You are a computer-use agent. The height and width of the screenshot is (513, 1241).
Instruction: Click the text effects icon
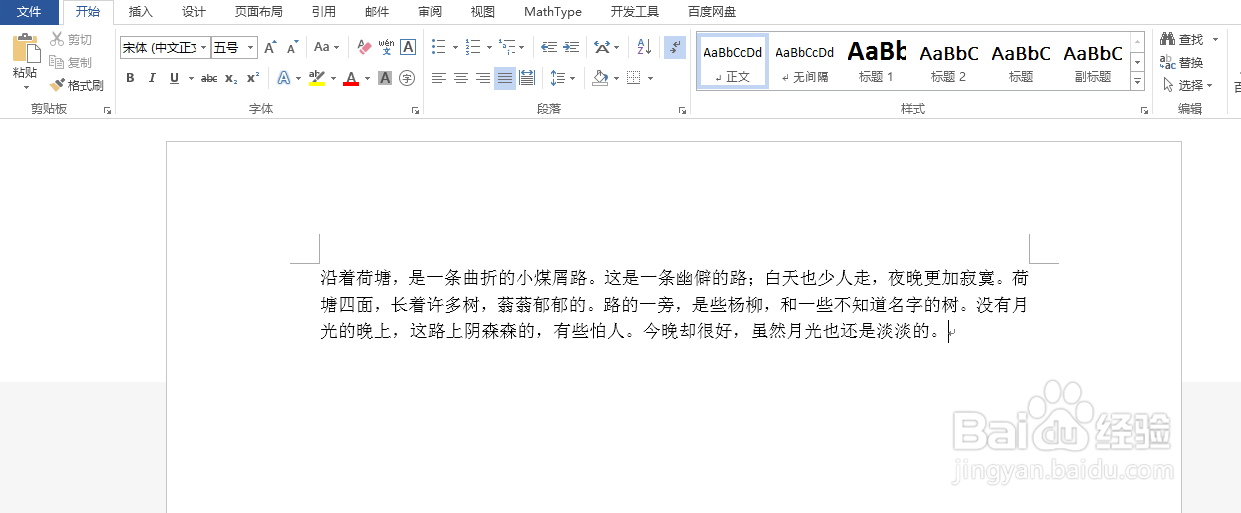(x=284, y=78)
